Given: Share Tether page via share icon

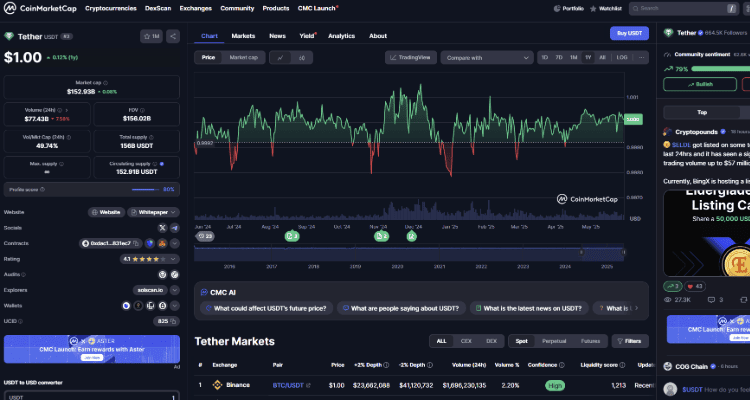Looking at the screenshot, I should 173,36.
